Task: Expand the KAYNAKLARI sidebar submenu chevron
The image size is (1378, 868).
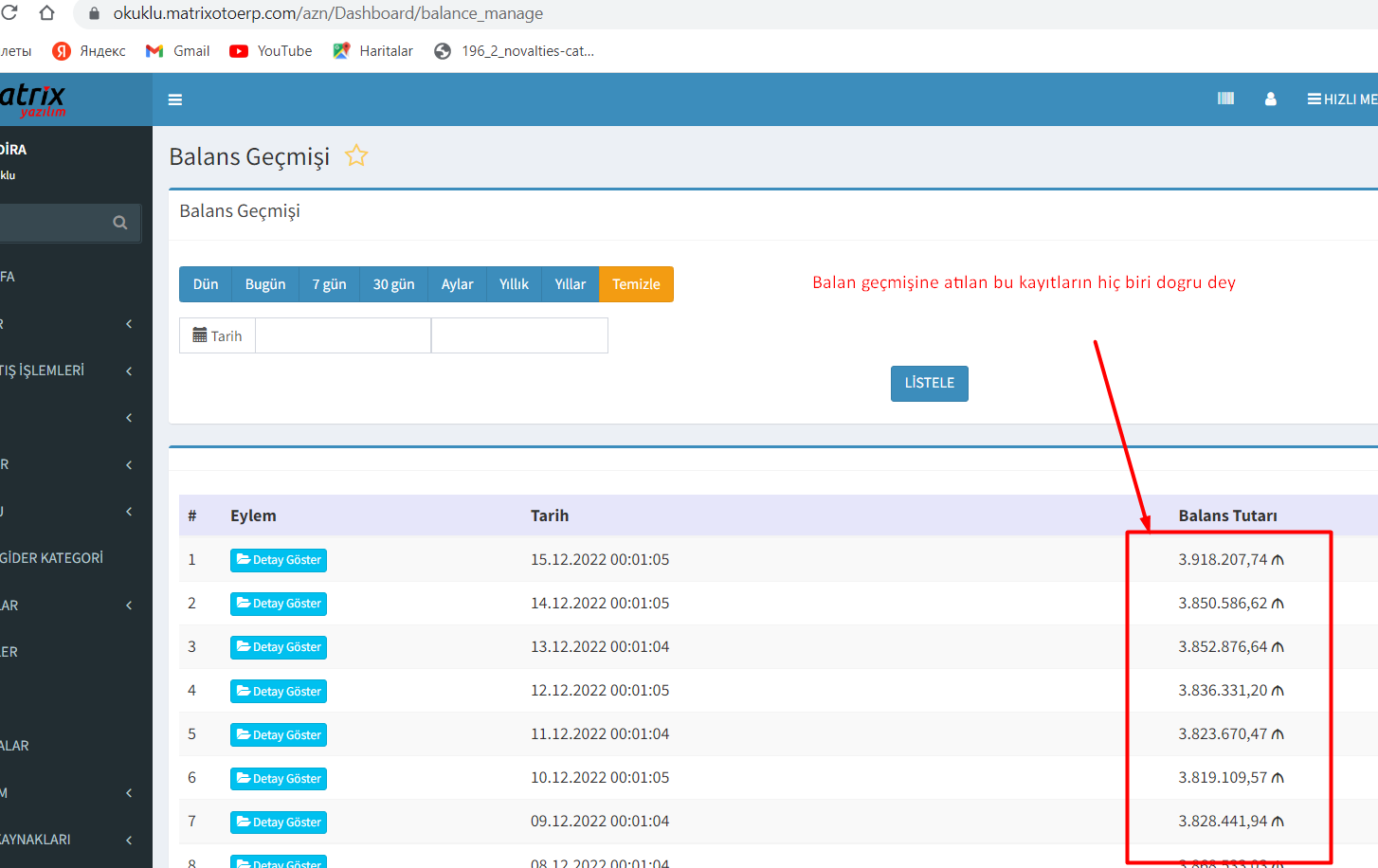Action: pyautogui.click(x=129, y=840)
